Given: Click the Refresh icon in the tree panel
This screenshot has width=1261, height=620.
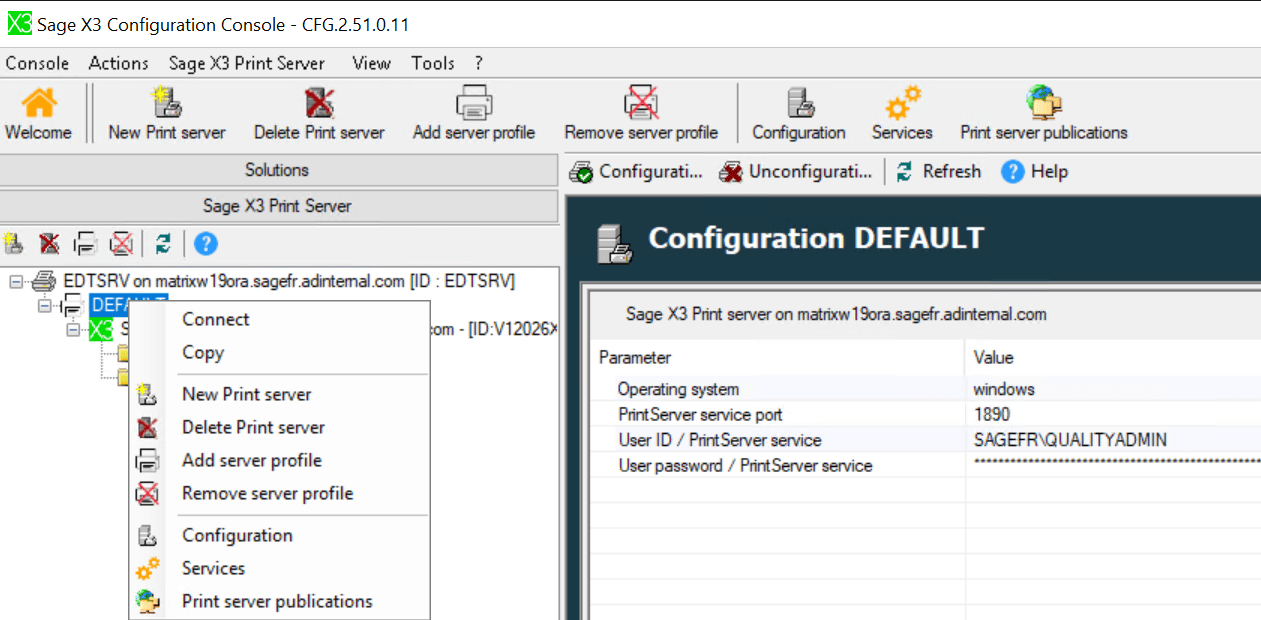Looking at the screenshot, I should coord(164,243).
